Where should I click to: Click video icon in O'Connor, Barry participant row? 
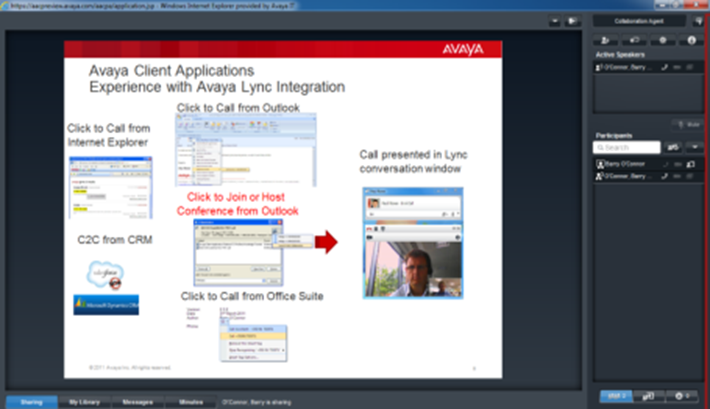click(x=690, y=176)
